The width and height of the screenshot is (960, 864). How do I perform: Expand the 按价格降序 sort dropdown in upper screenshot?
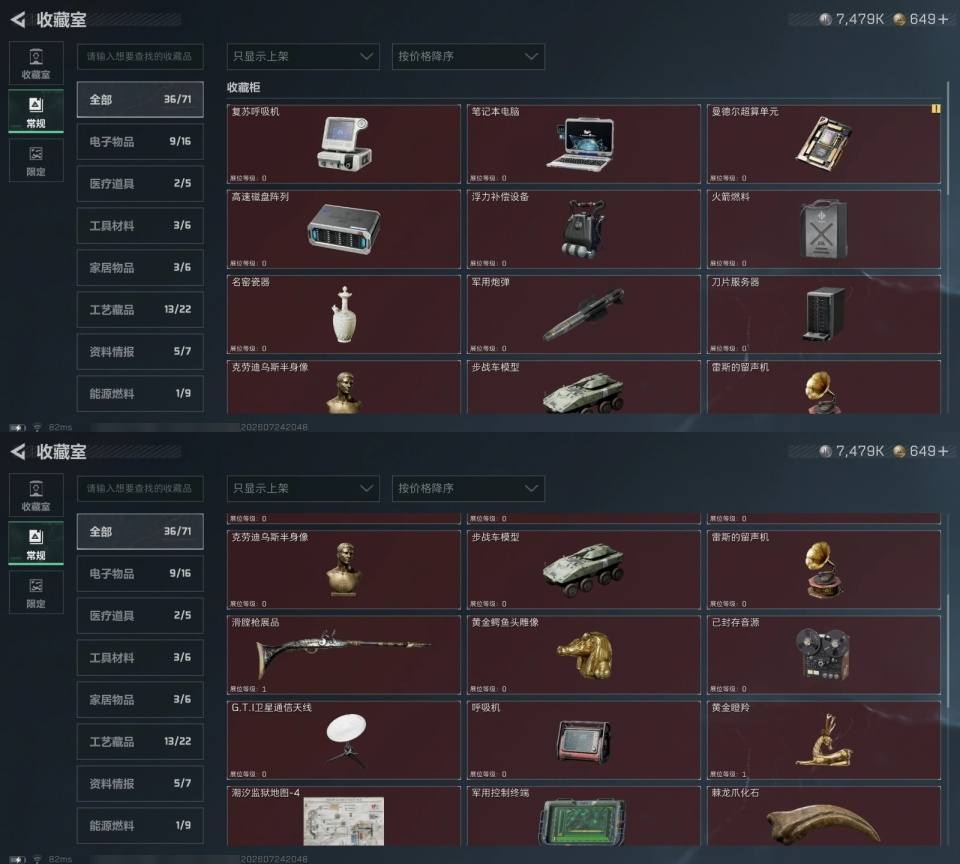pyautogui.click(x=468, y=56)
